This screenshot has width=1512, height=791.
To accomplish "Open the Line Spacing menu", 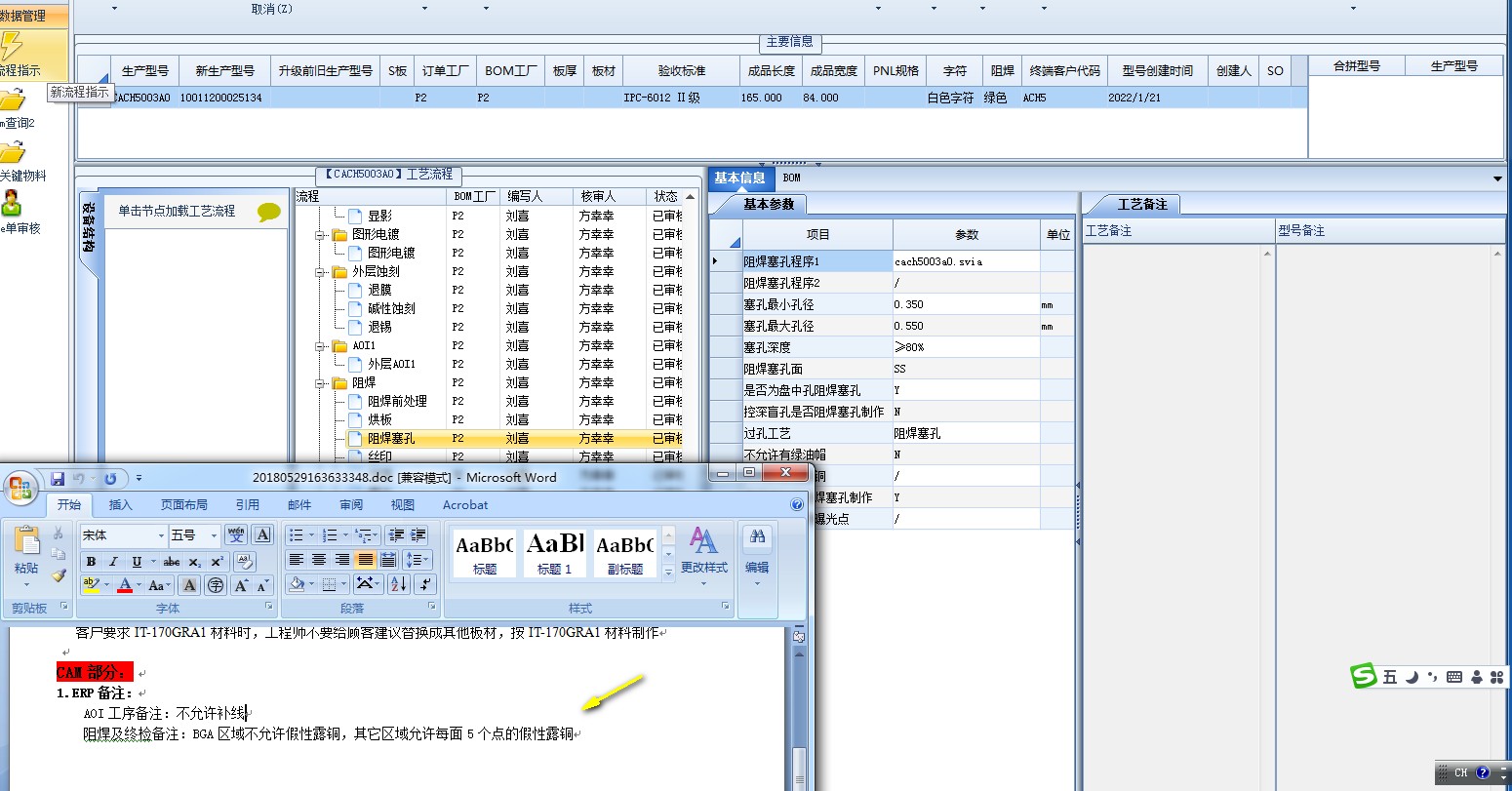I will [x=417, y=559].
